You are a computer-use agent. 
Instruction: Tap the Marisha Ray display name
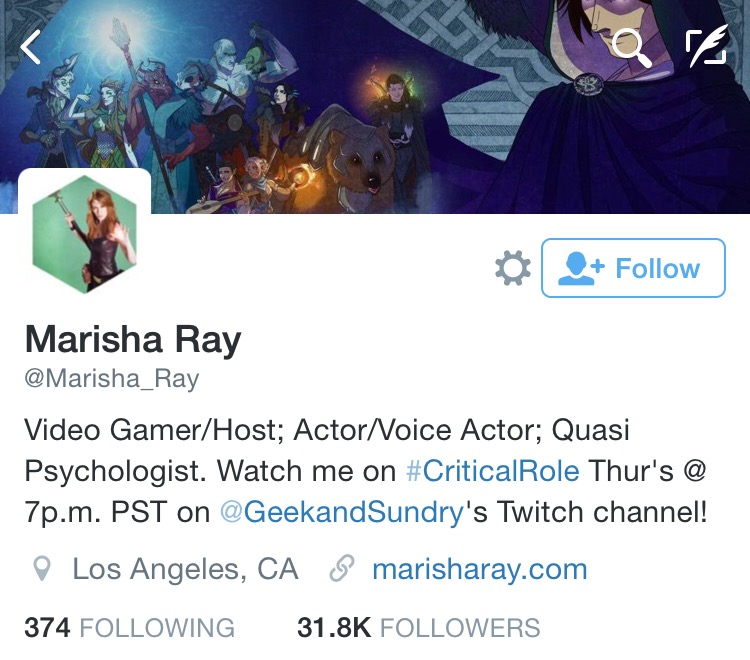point(133,340)
